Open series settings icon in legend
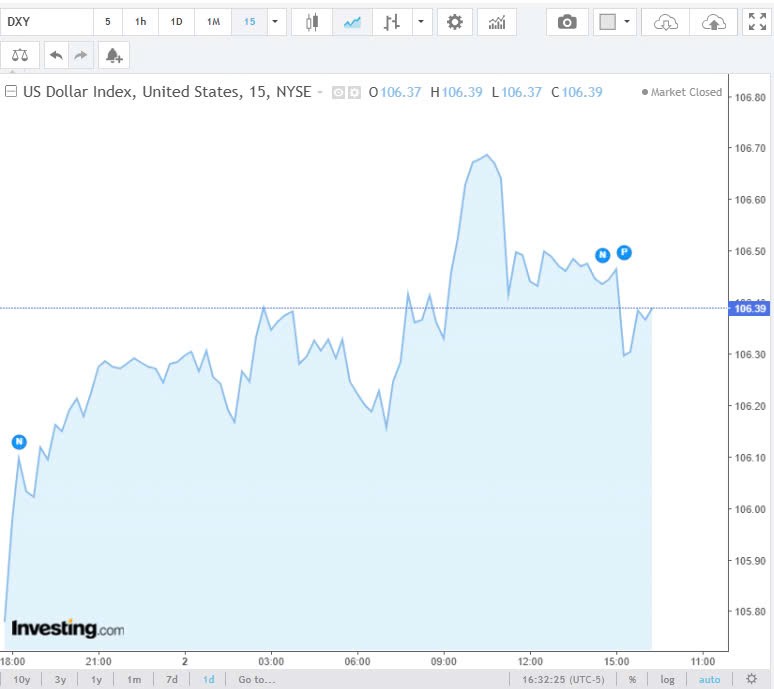The height and width of the screenshot is (689, 774). (x=354, y=92)
